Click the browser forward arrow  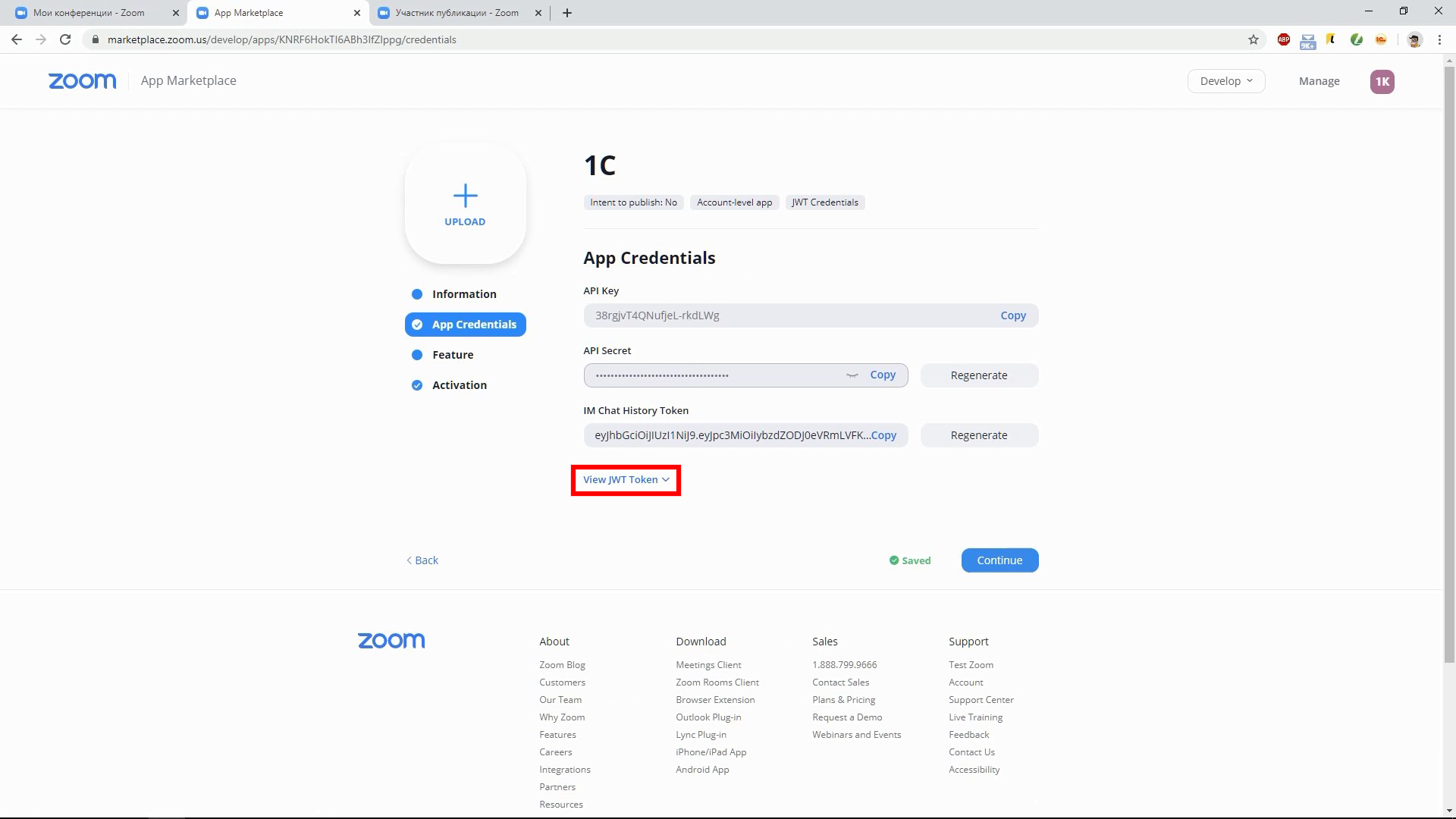click(x=41, y=39)
